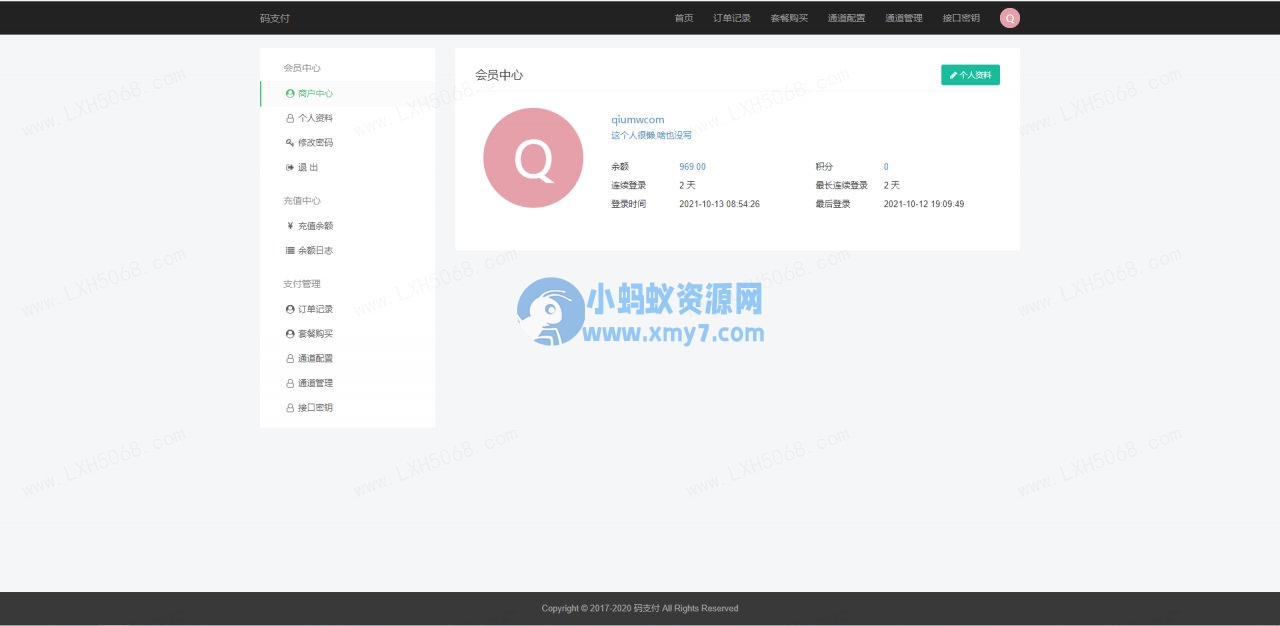Open 余额日志 via its list icon
This screenshot has width=1280, height=626.
[x=289, y=250]
